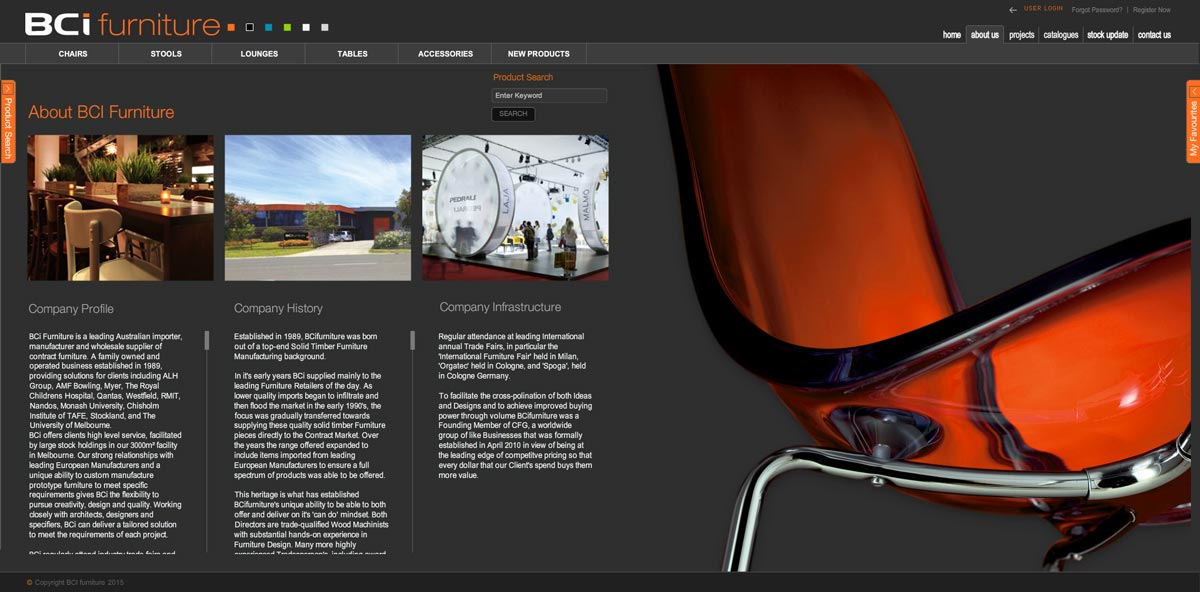This screenshot has height=592, width=1200.
Task: Select the orange color theme square
Action: tap(231, 27)
